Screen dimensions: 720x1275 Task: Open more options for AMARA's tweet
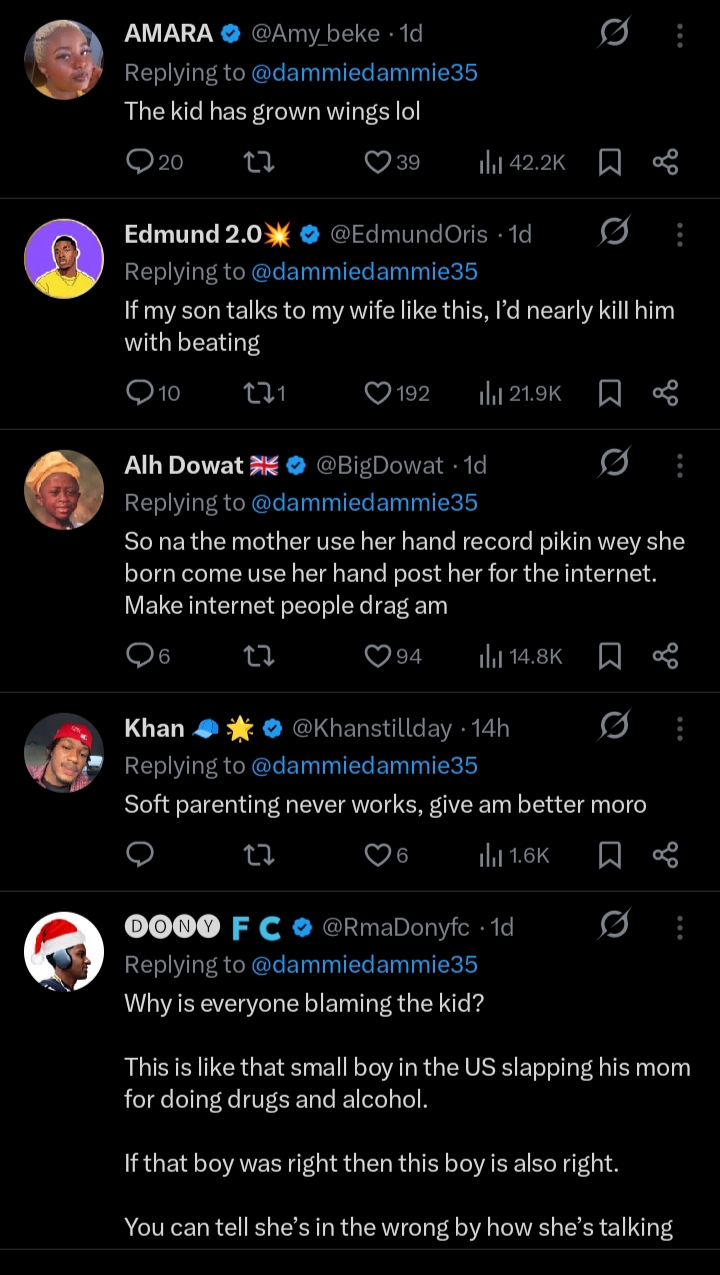680,36
